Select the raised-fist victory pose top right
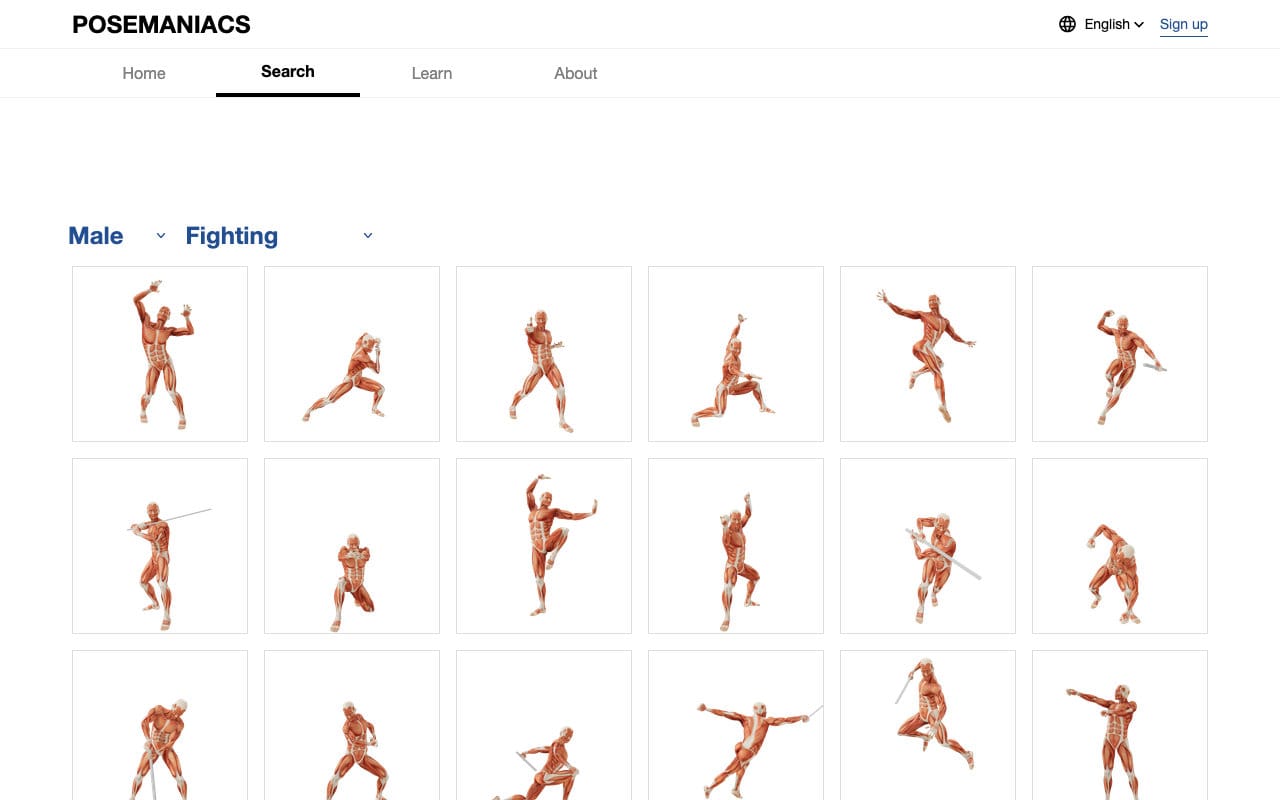This screenshot has width=1280, height=800. point(1119,353)
